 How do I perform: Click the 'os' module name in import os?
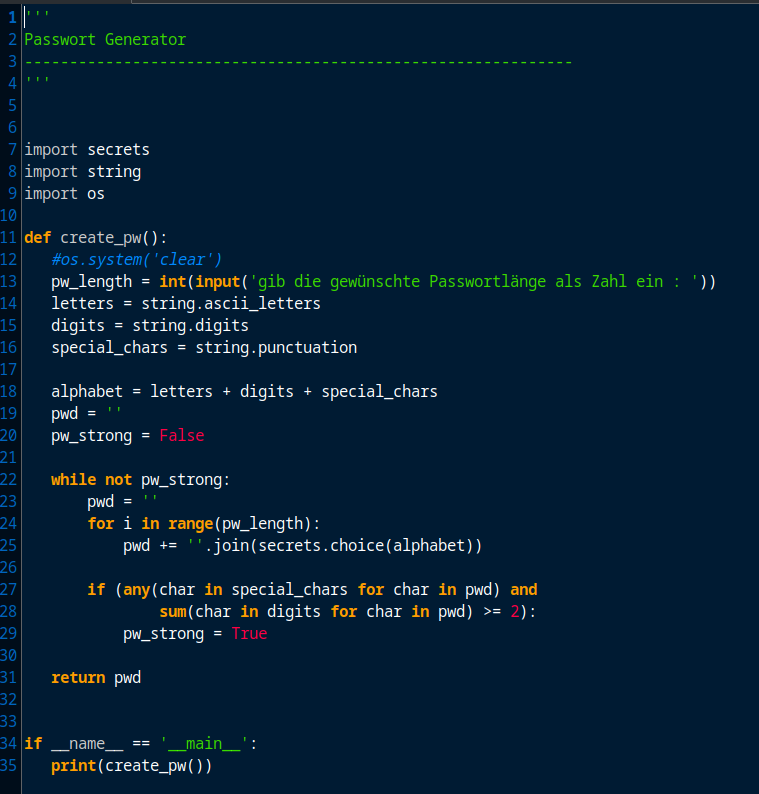tap(96, 194)
